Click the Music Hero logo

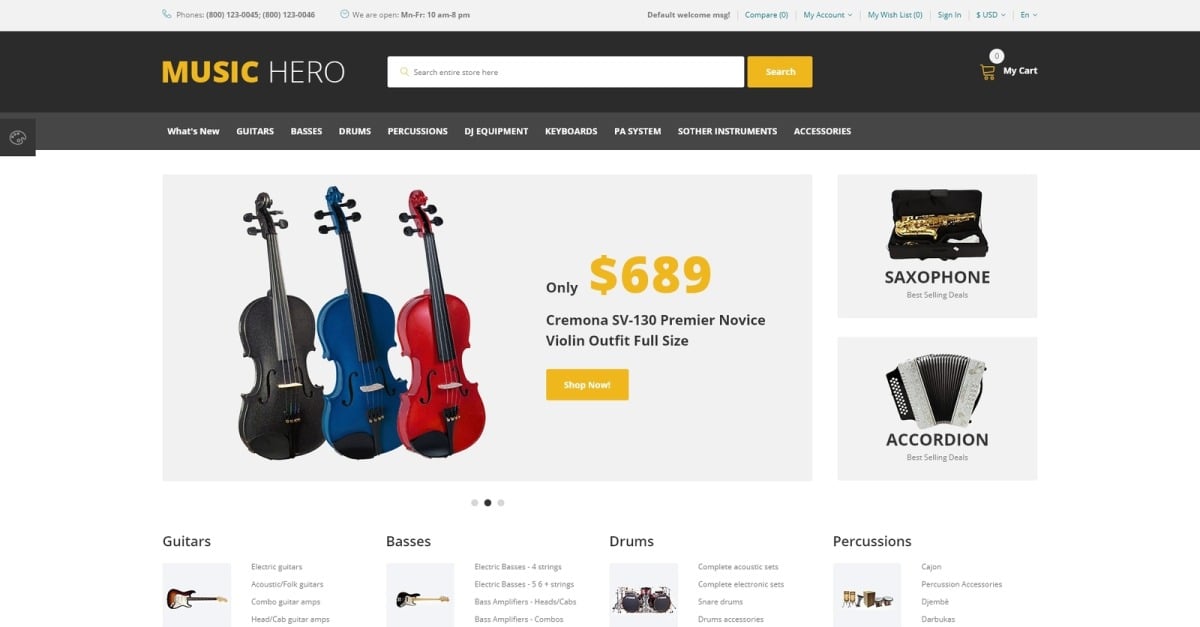[x=253, y=72]
